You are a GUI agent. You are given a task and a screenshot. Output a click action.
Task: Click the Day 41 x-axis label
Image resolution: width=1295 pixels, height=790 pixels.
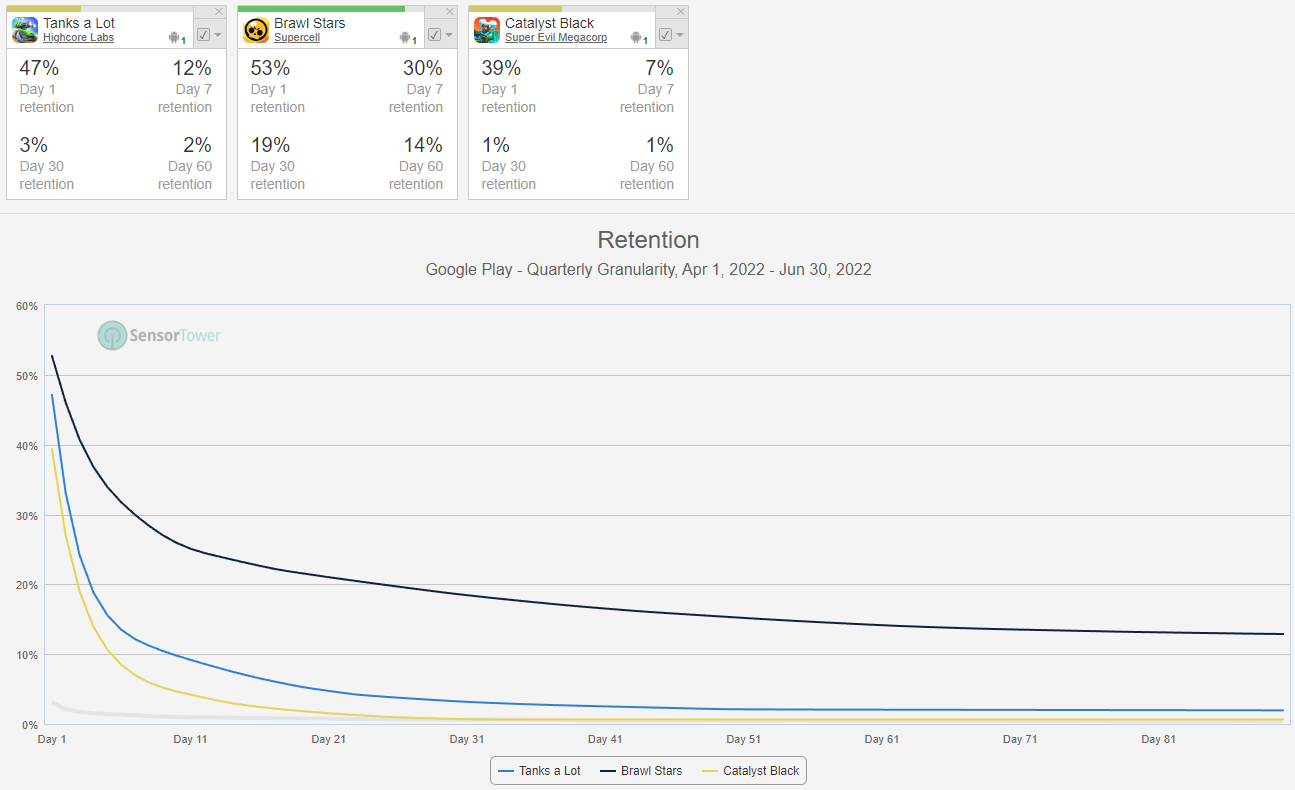[x=604, y=740]
